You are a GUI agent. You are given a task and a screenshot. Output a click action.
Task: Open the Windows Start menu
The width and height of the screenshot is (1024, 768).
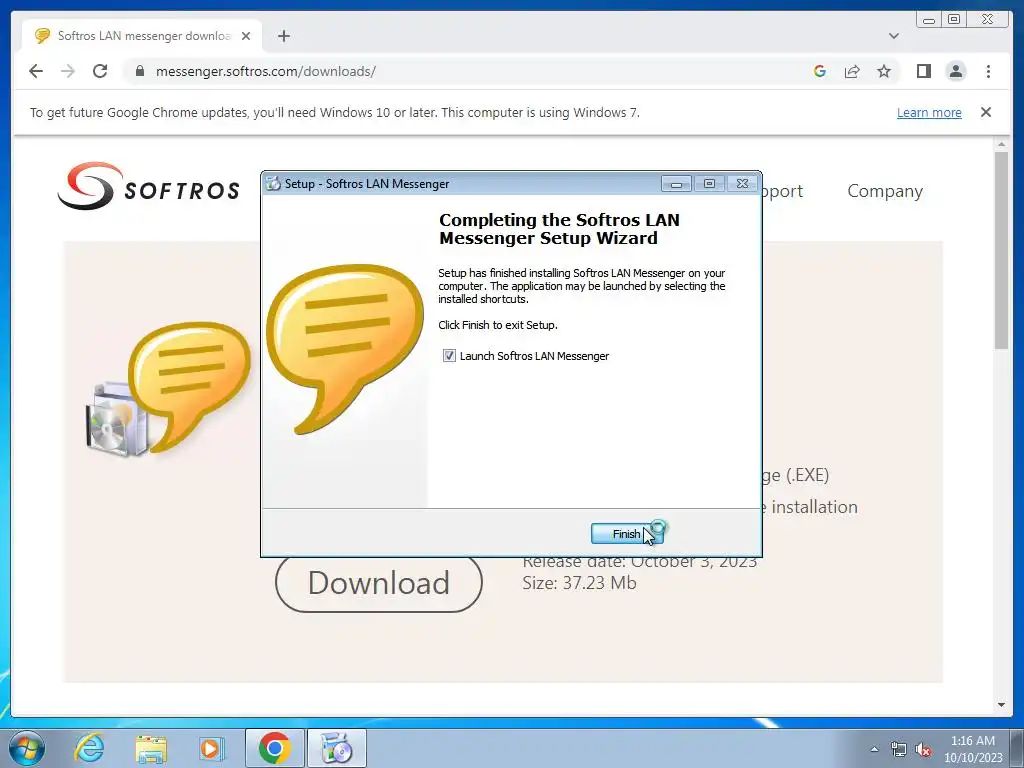[x=27, y=748]
